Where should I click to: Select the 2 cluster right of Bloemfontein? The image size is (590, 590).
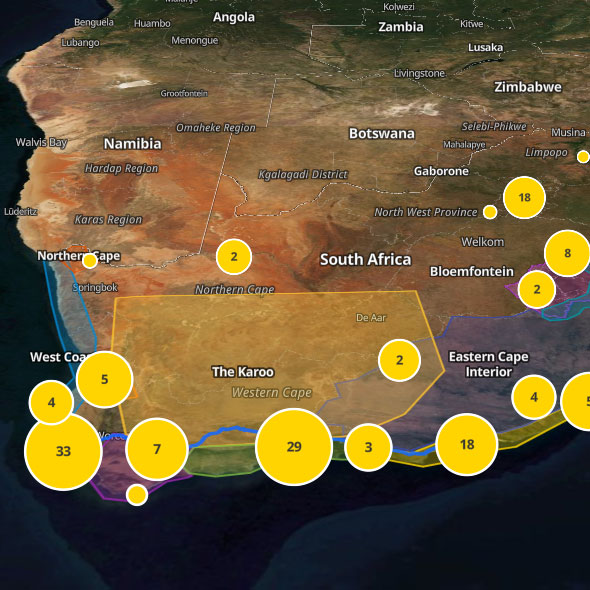537,289
